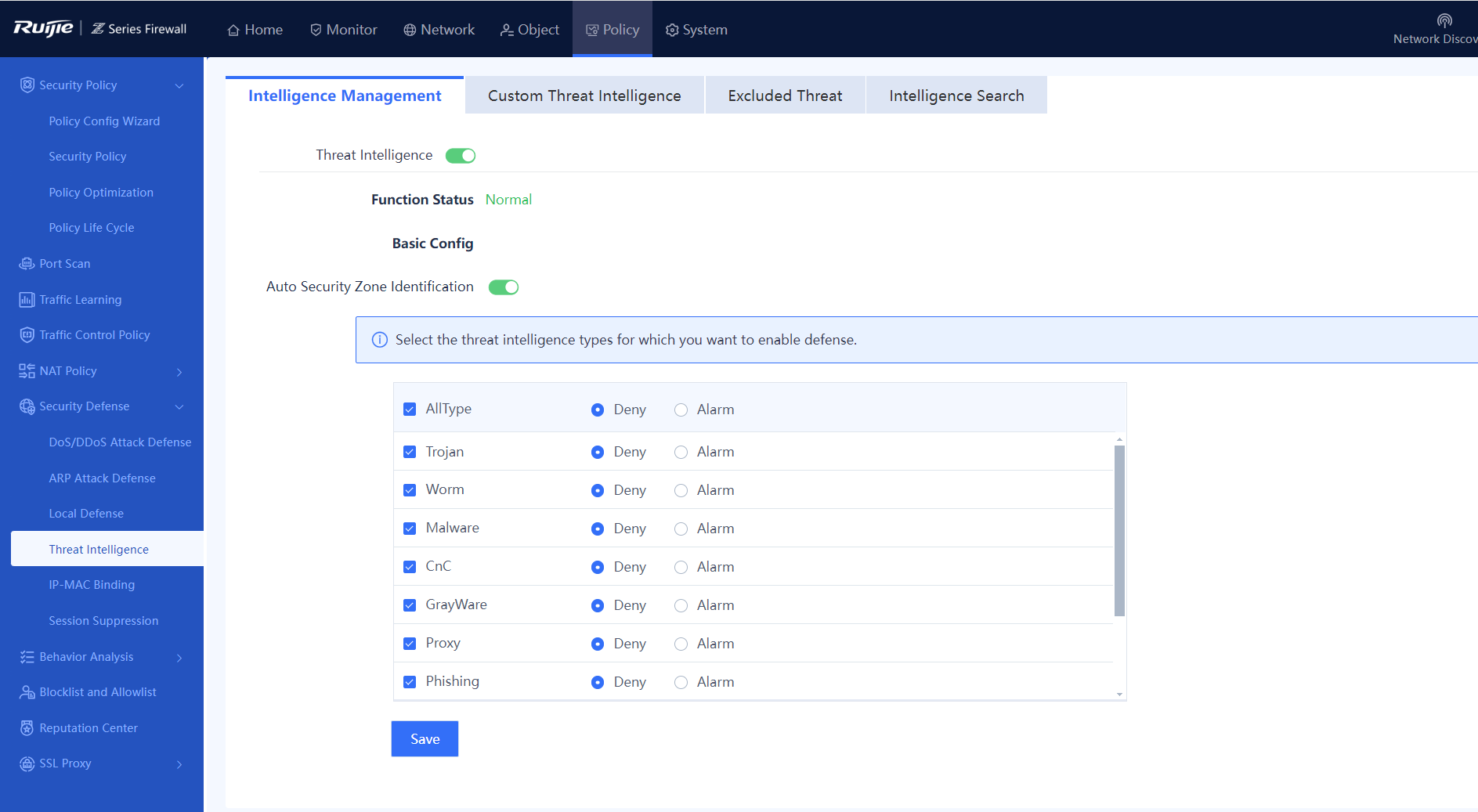Open the Excluded Threat tab

point(785,96)
